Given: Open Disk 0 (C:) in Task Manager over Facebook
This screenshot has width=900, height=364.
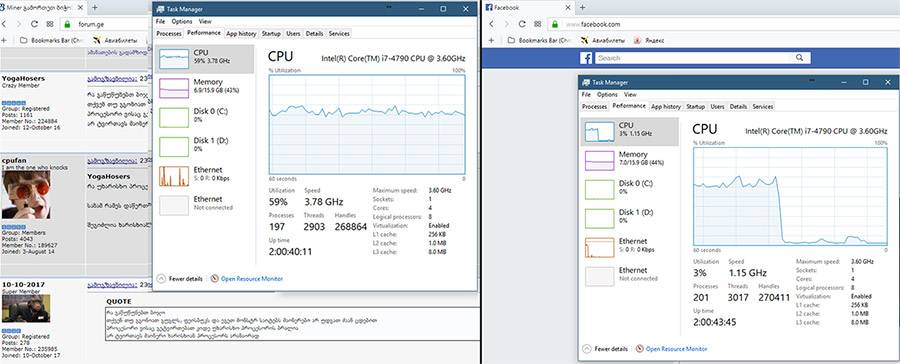Looking at the screenshot, I should pos(630,189).
